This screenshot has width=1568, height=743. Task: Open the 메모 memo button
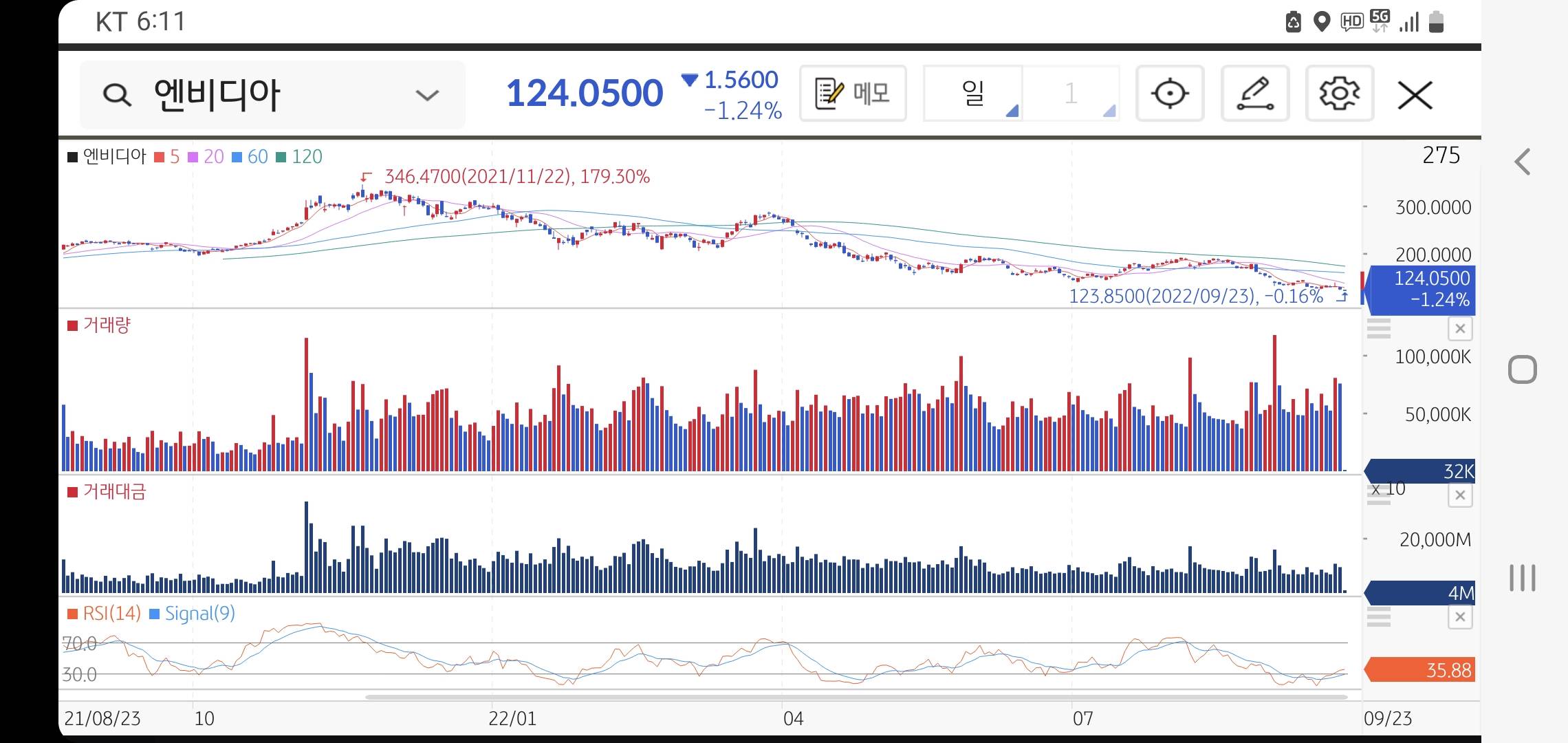click(x=853, y=94)
